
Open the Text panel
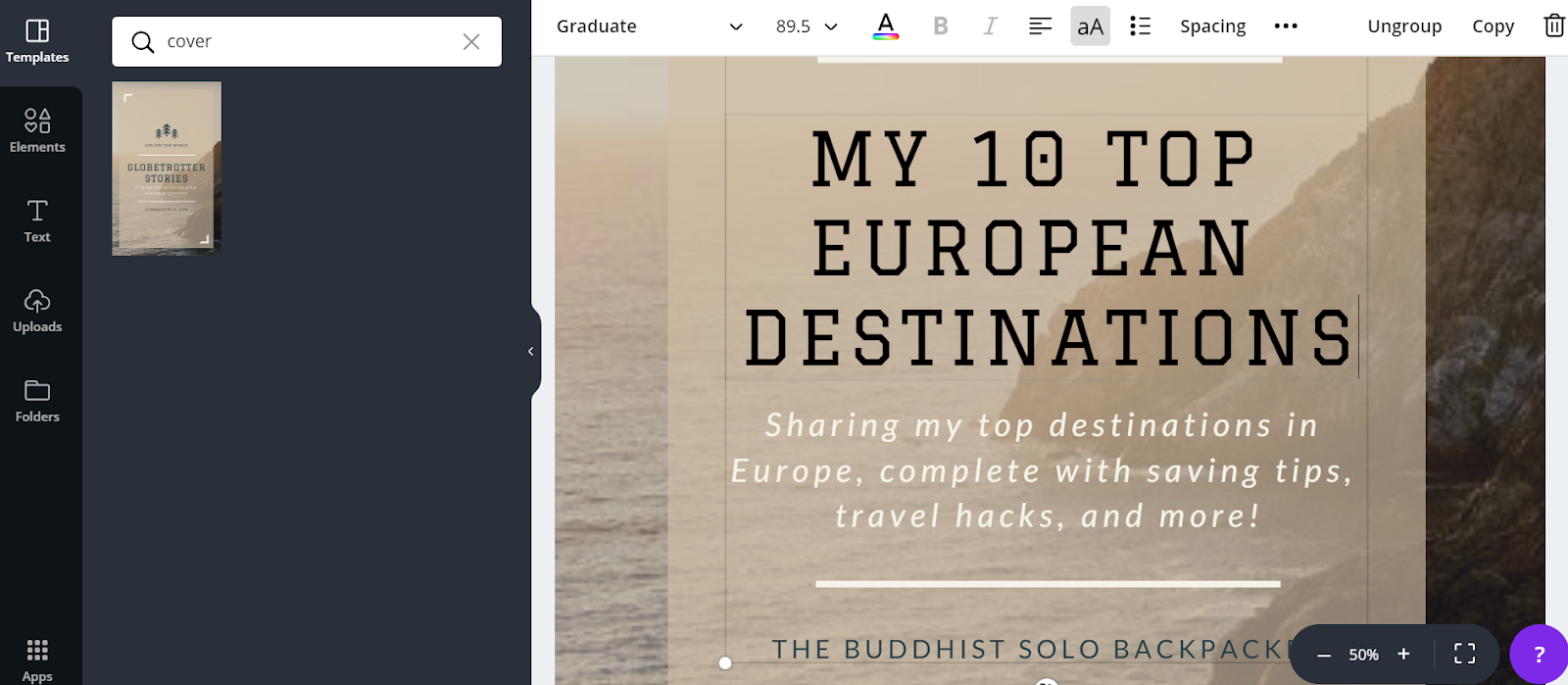[37, 221]
